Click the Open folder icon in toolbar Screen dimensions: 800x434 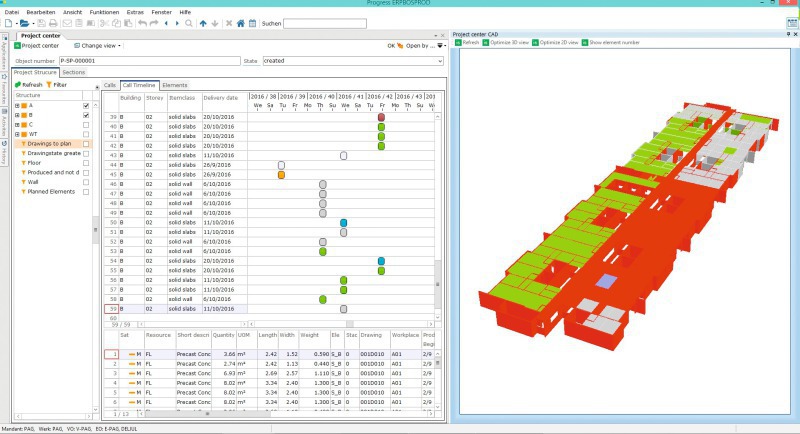pos(24,23)
